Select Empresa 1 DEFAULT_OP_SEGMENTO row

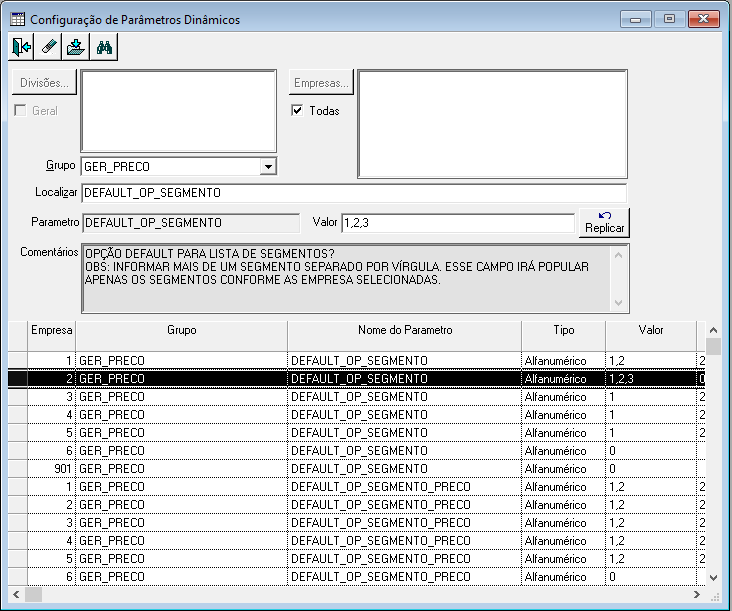click(x=357, y=360)
